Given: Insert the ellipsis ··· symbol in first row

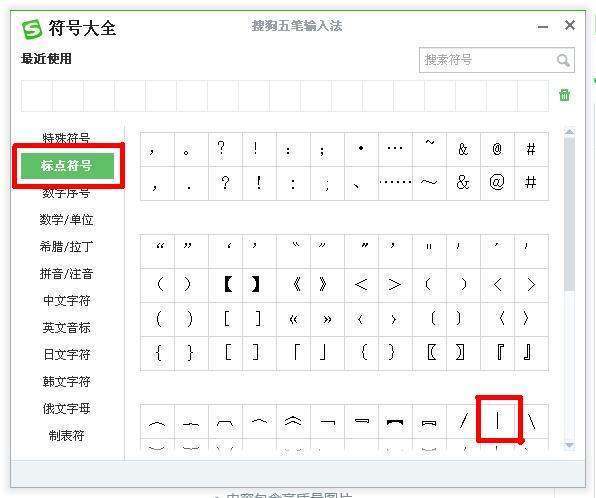Looking at the screenshot, I should click(x=395, y=148).
